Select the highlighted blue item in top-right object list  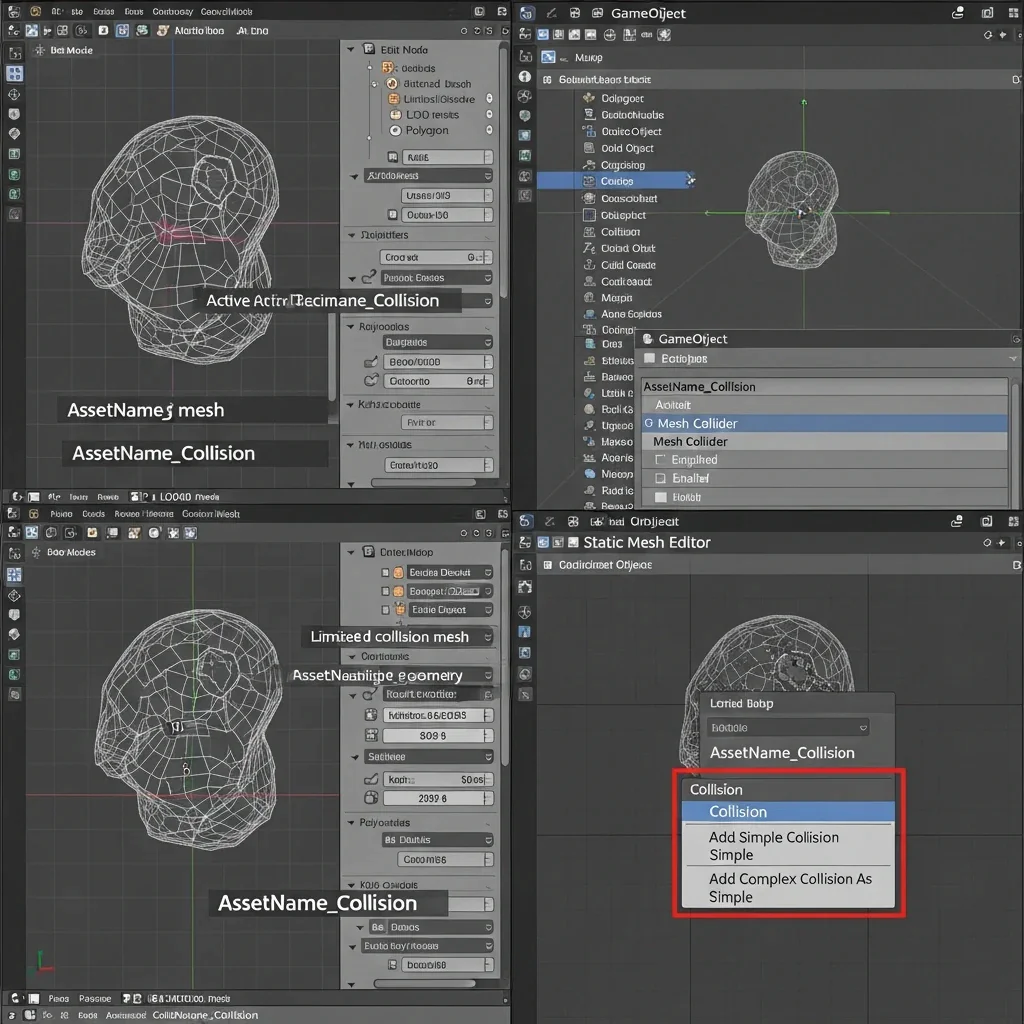pos(615,181)
